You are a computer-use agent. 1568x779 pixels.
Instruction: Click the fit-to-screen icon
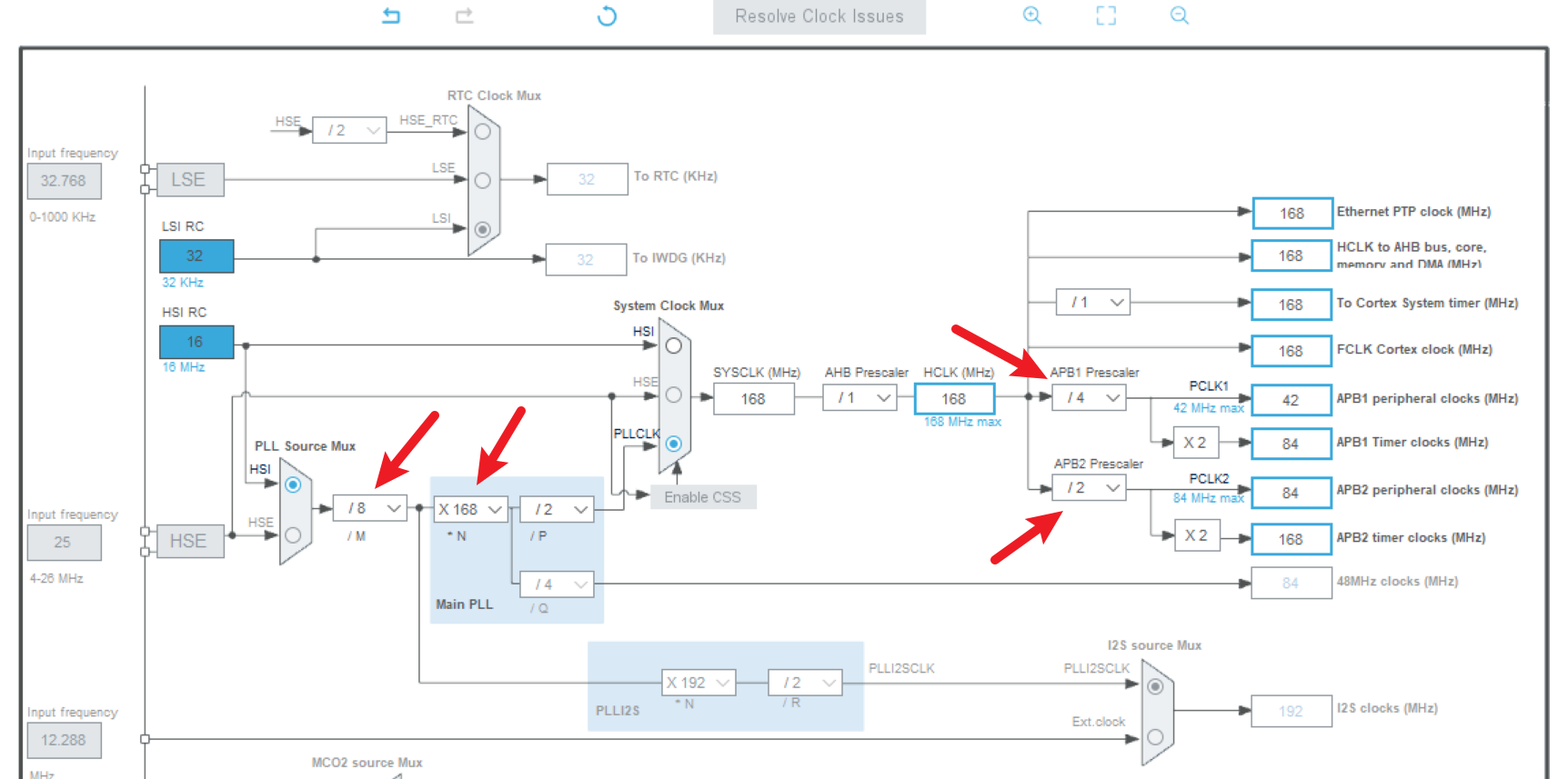click(x=1106, y=15)
